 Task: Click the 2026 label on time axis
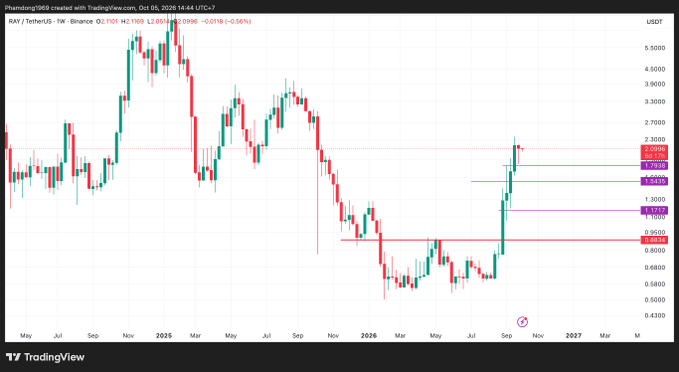(369, 335)
